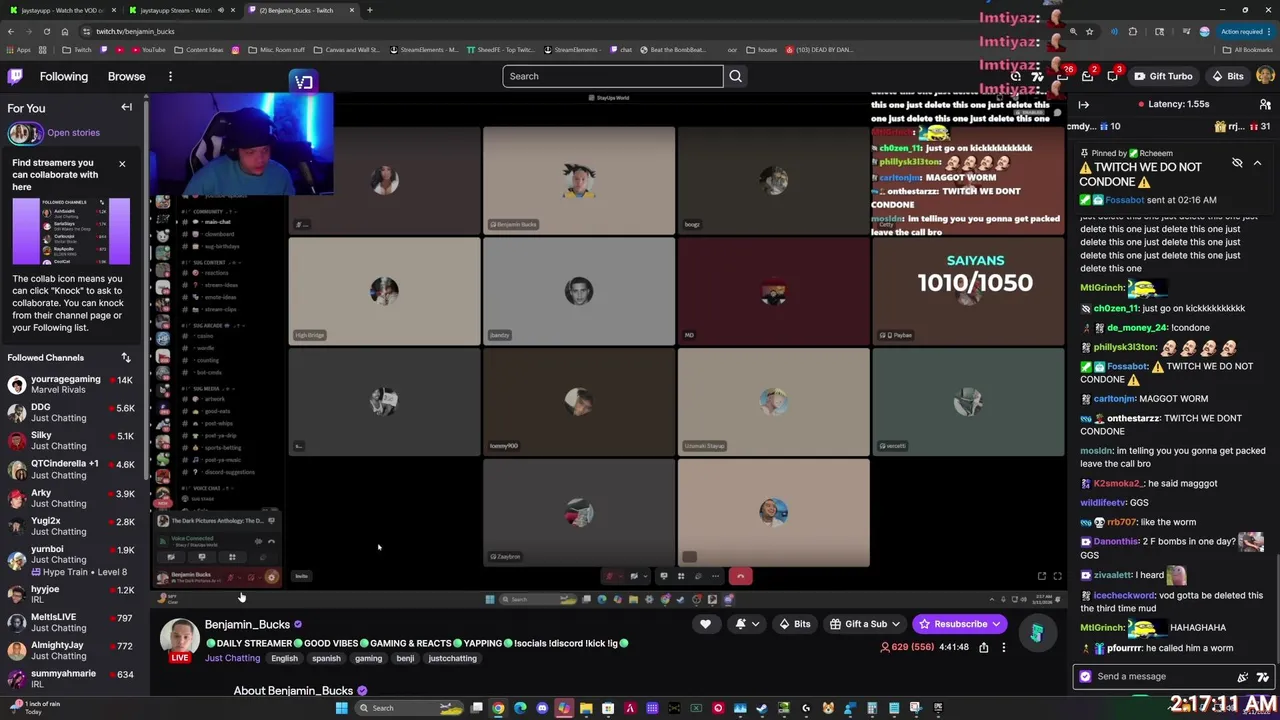Open the YouTube bookmark
1280x720 pixels.
point(148,49)
